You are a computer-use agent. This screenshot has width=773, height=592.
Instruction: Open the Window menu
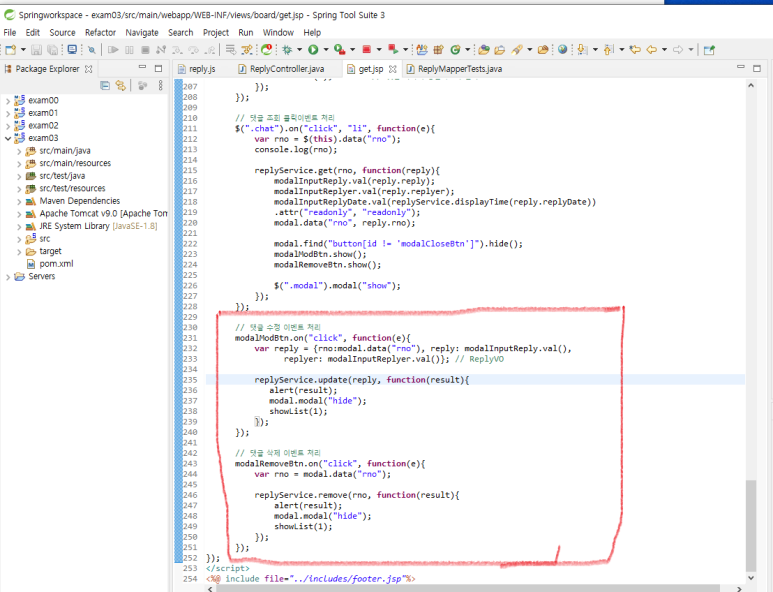point(278,33)
